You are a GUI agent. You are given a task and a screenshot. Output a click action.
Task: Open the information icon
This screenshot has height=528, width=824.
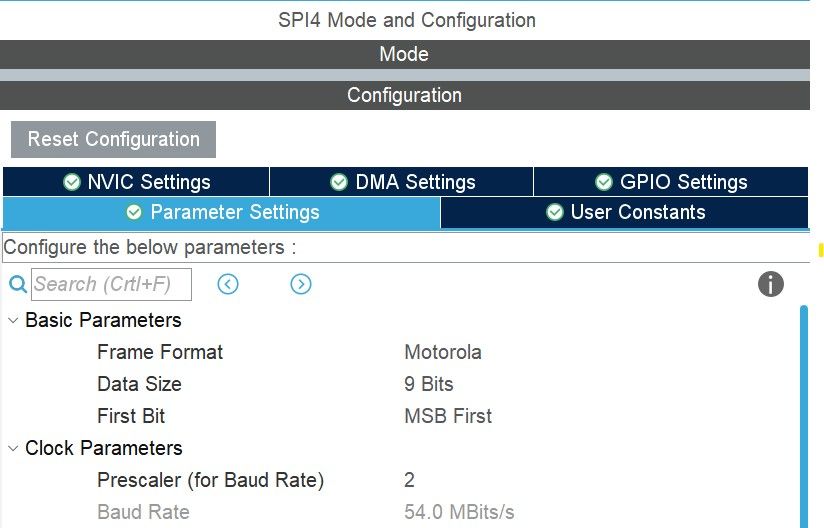point(770,284)
